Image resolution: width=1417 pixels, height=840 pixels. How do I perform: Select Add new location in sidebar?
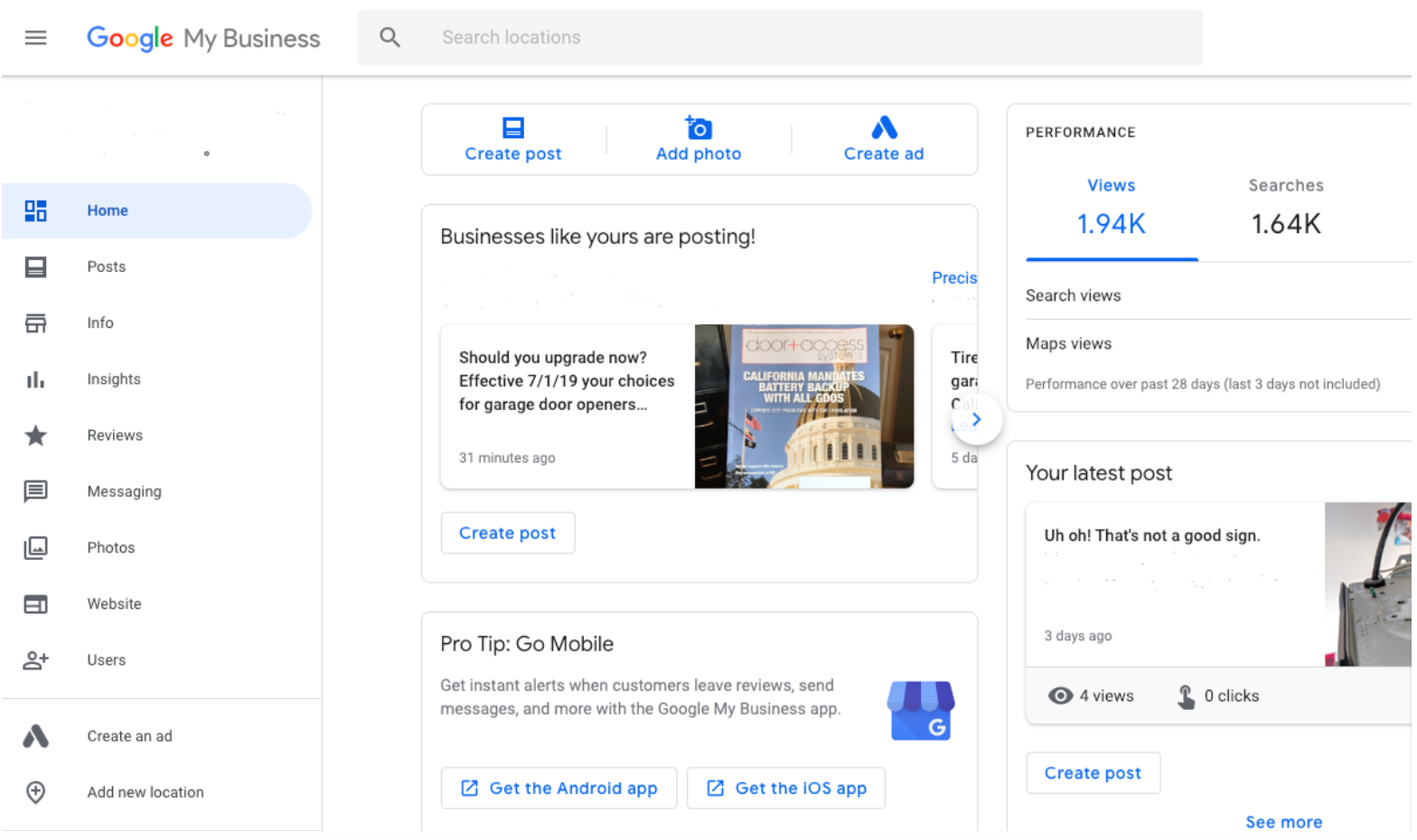145,792
